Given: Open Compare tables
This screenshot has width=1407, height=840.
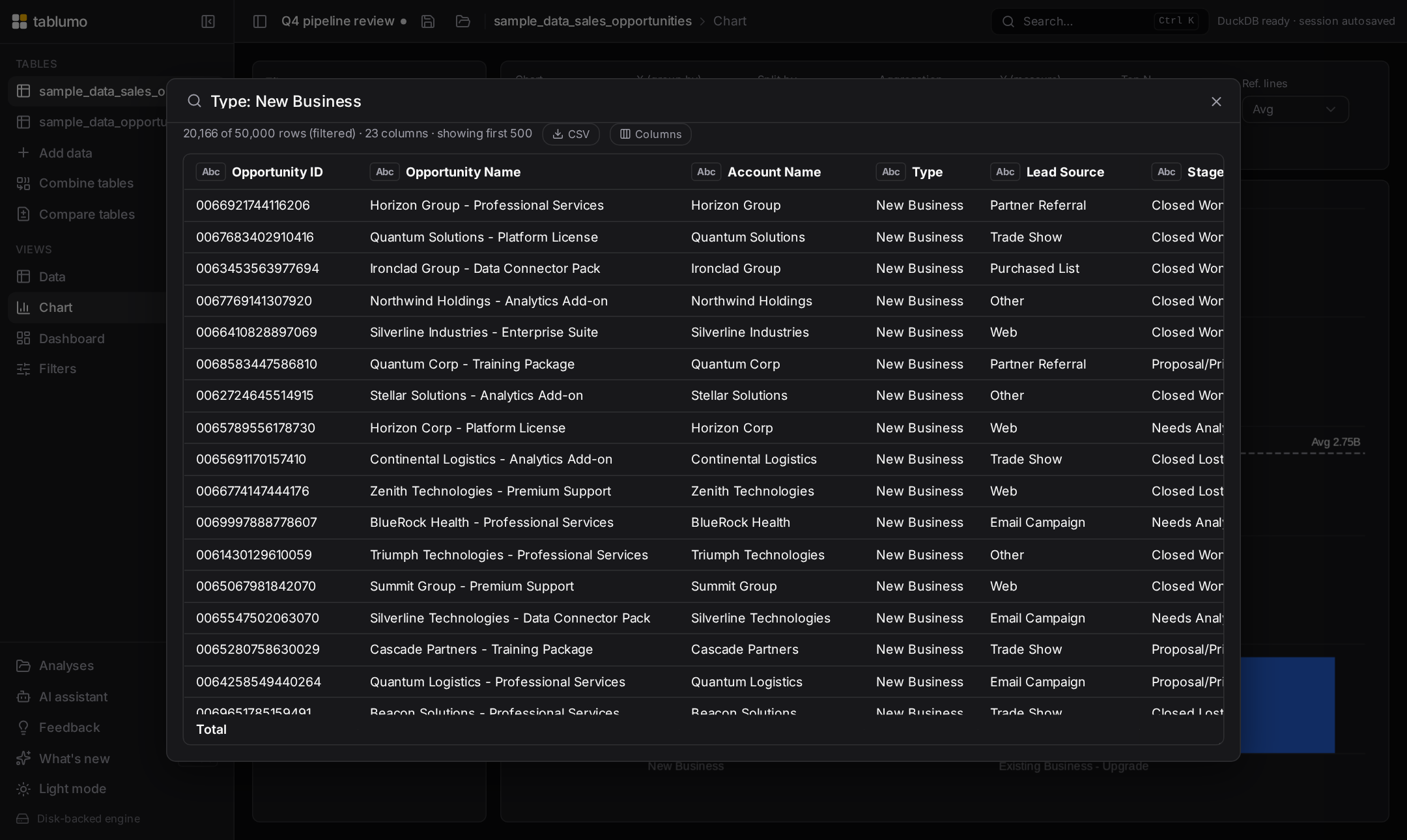Looking at the screenshot, I should 76,214.
